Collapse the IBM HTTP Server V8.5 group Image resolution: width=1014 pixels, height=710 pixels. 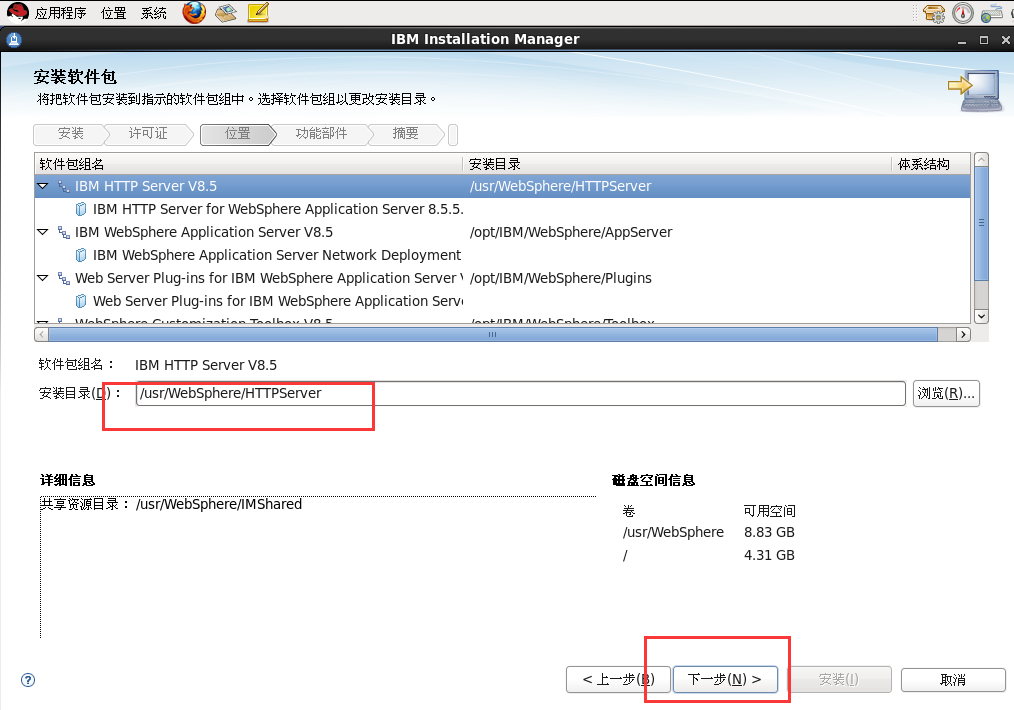(43, 186)
